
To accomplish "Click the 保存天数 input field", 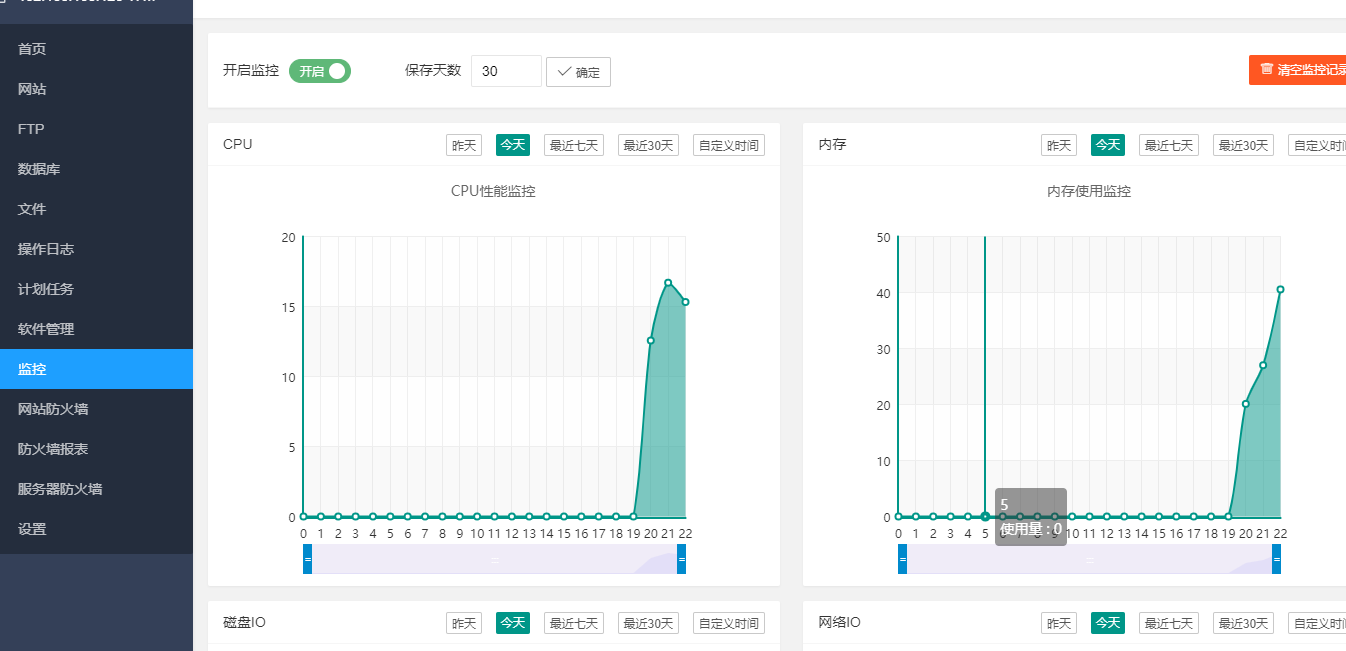I will pos(505,71).
